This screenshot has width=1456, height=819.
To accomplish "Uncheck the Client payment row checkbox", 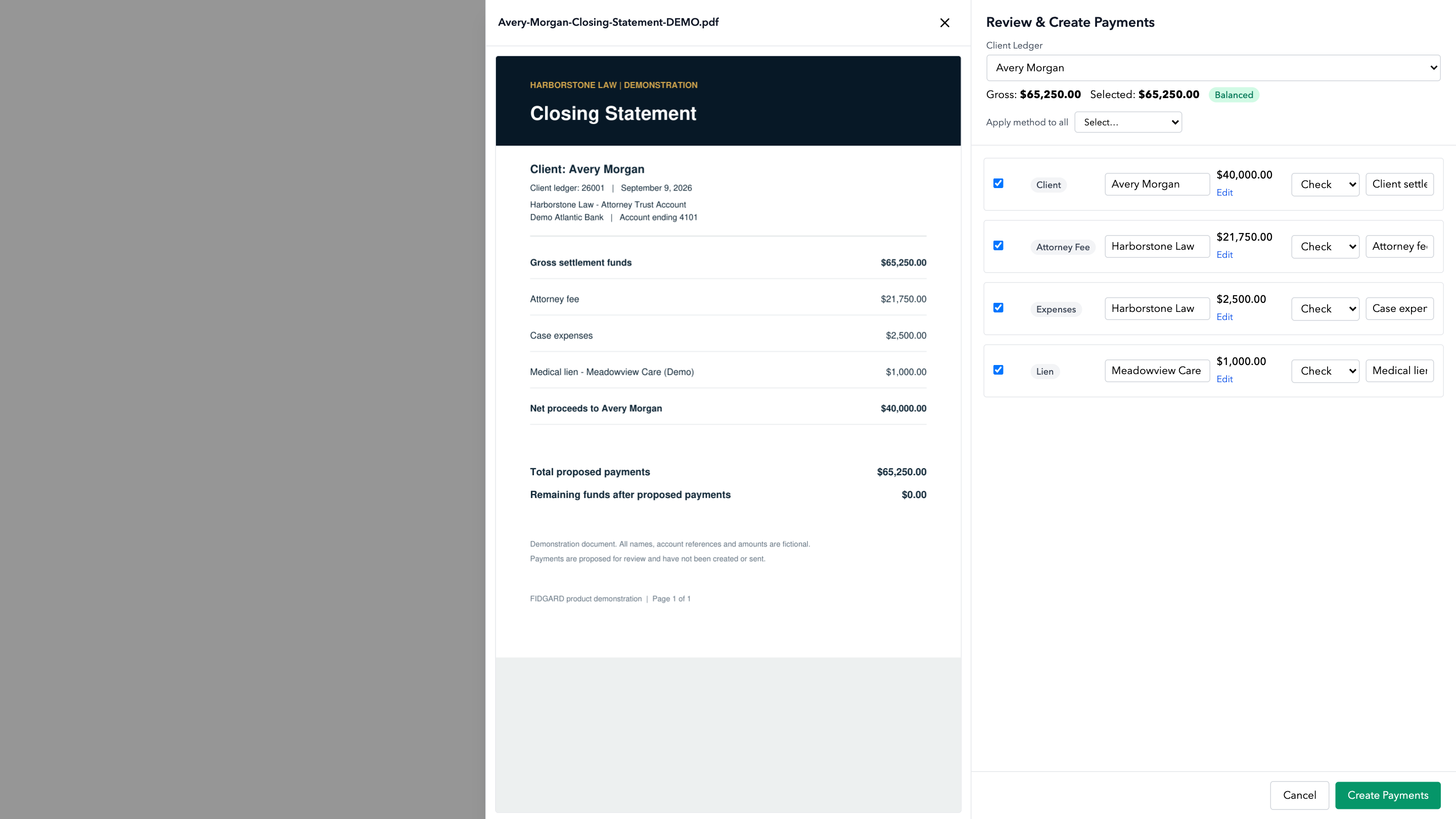I will [x=998, y=183].
